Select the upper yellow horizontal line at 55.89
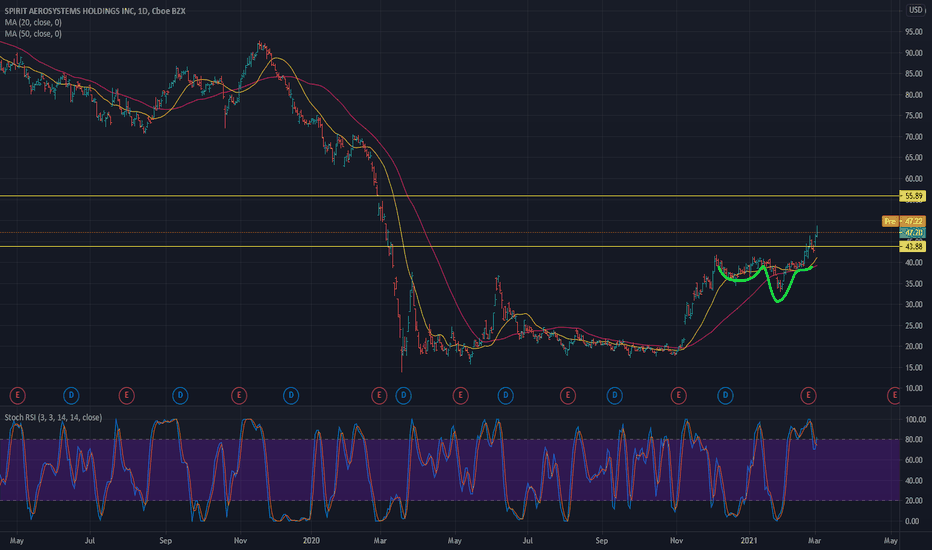 (449, 196)
